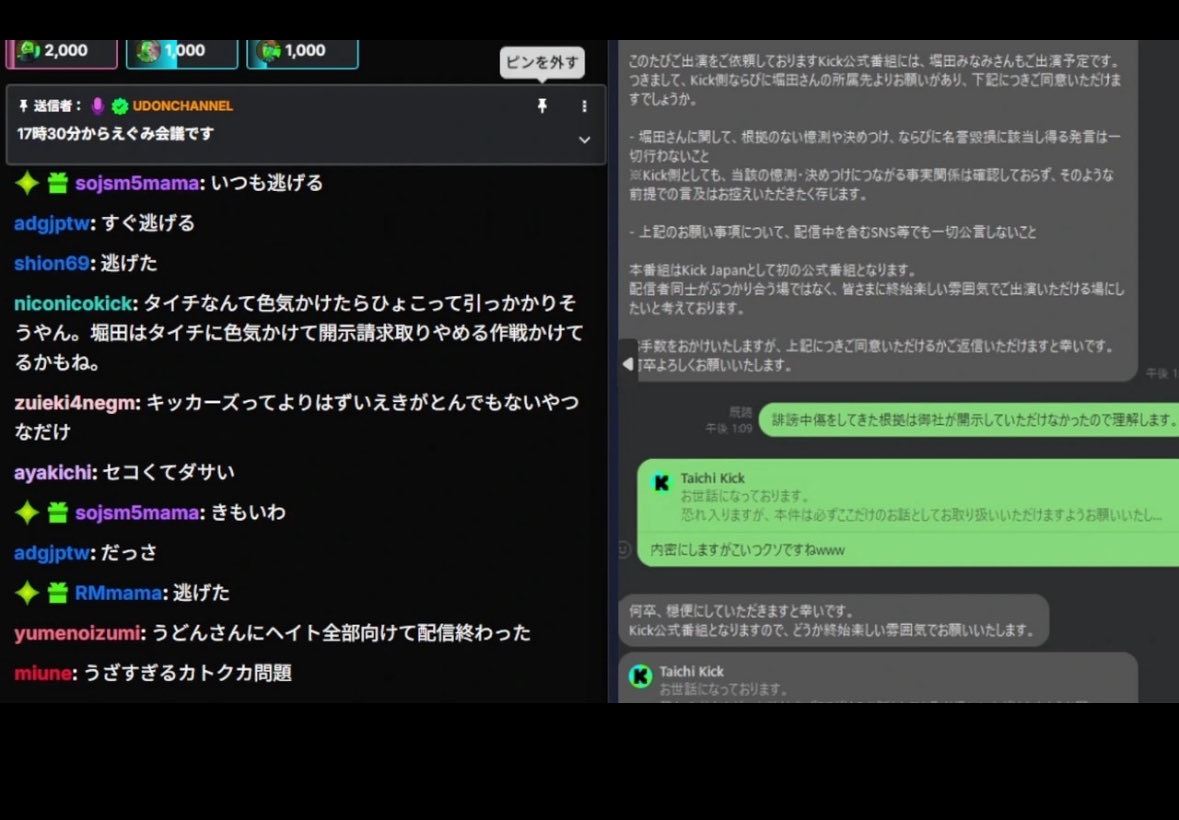This screenshot has height=820, width=1179.
Task: Click green star badge beside RMmama
Action: pos(27,593)
